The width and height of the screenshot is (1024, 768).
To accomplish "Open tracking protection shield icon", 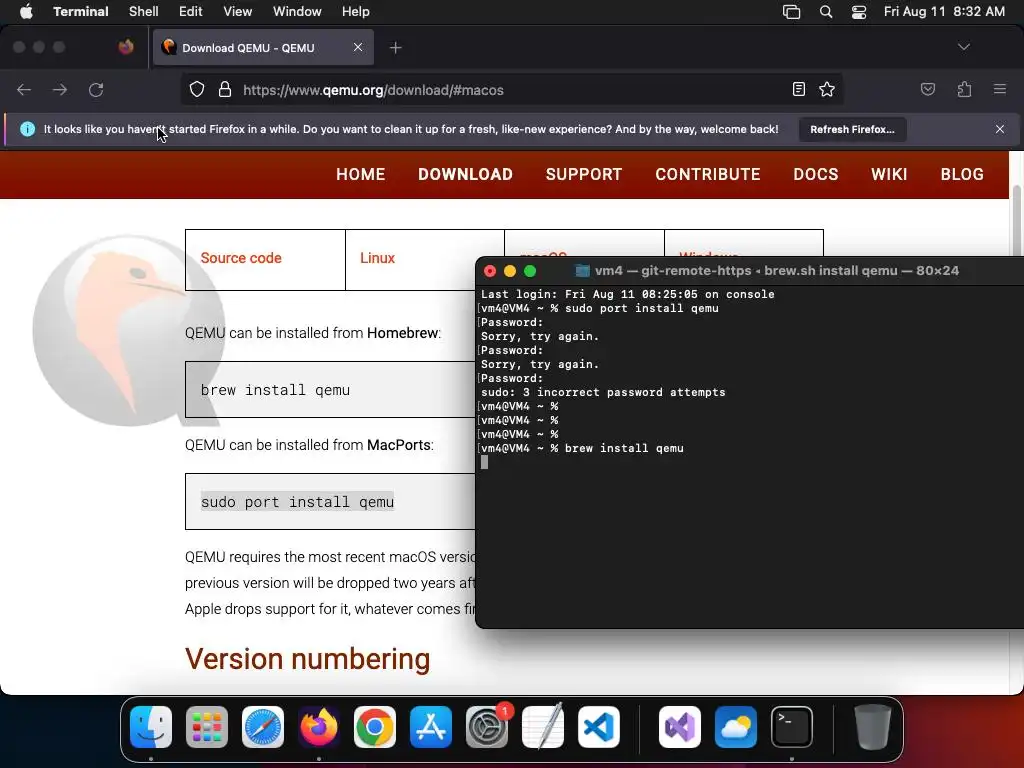I will pyautogui.click(x=197, y=89).
